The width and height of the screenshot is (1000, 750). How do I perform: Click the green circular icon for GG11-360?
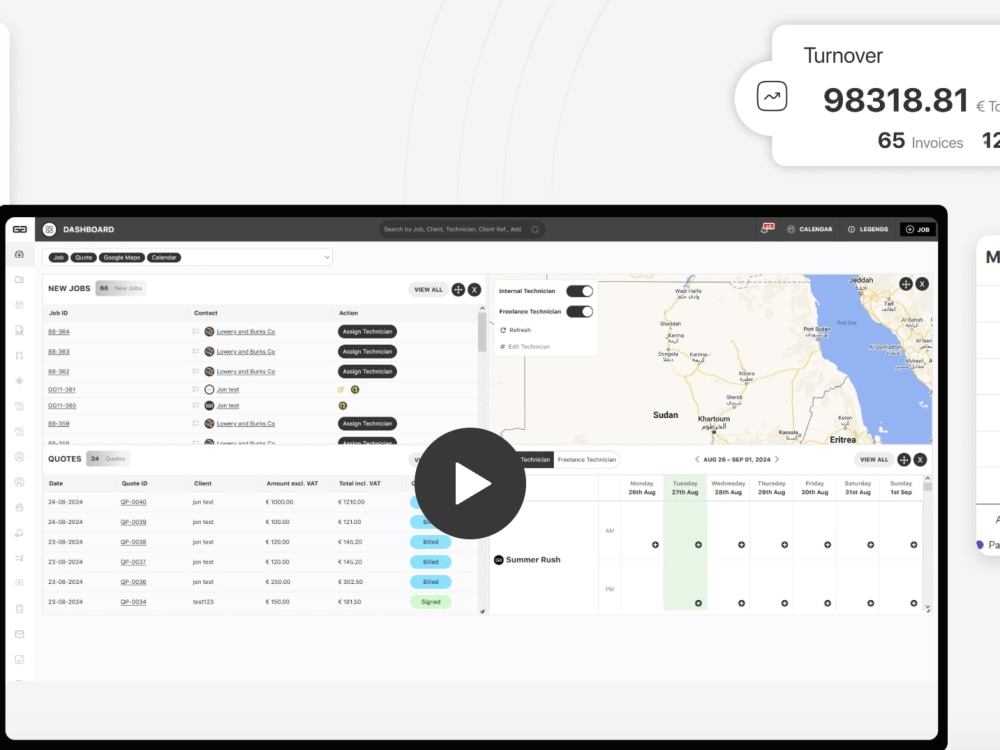coord(342,406)
